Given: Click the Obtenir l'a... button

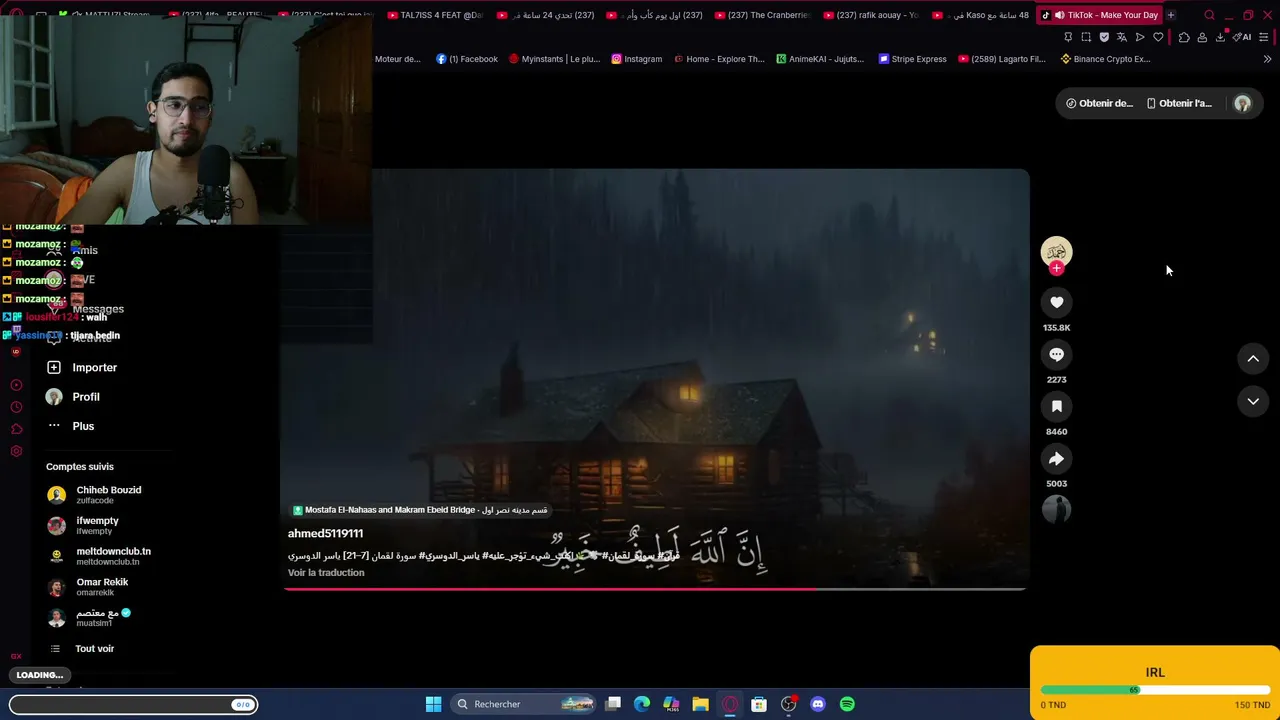Looking at the screenshot, I should tap(1179, 103).
